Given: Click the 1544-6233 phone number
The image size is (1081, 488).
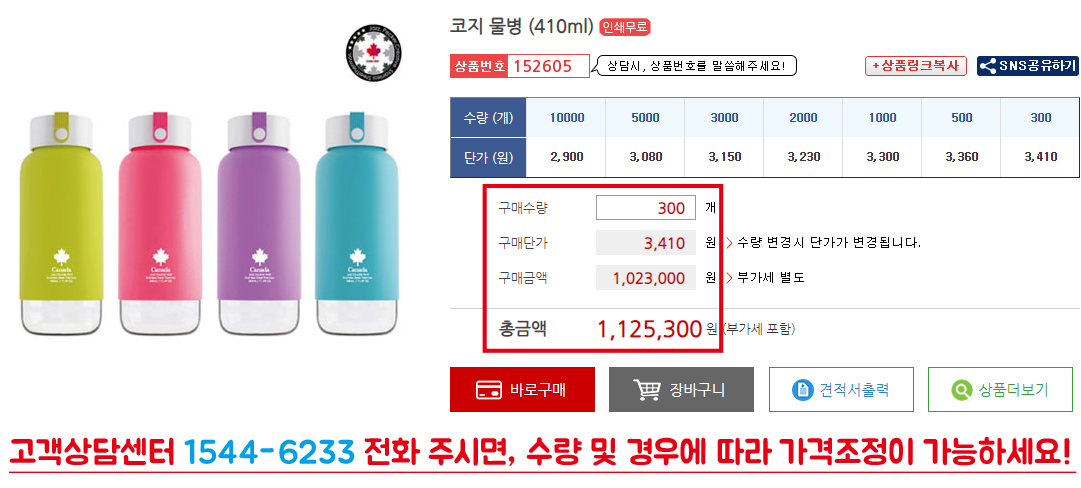Looking at the screenshot, I should click(270, 452).
